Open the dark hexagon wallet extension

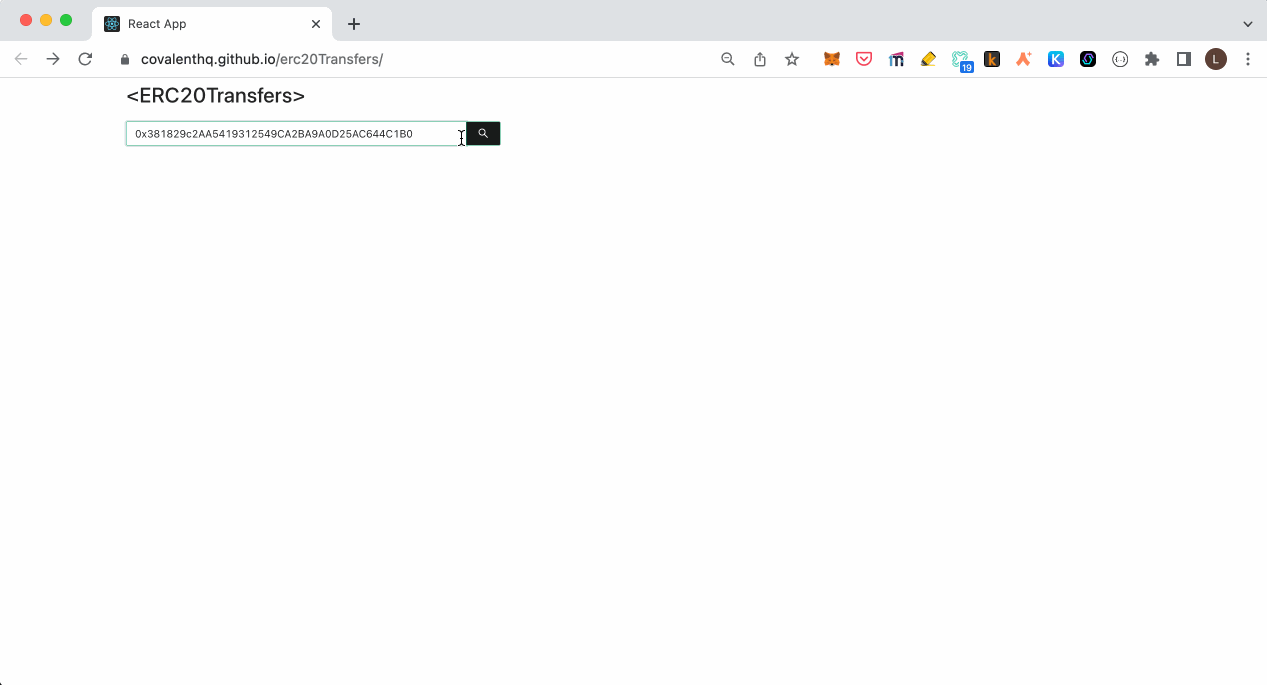1087,59
